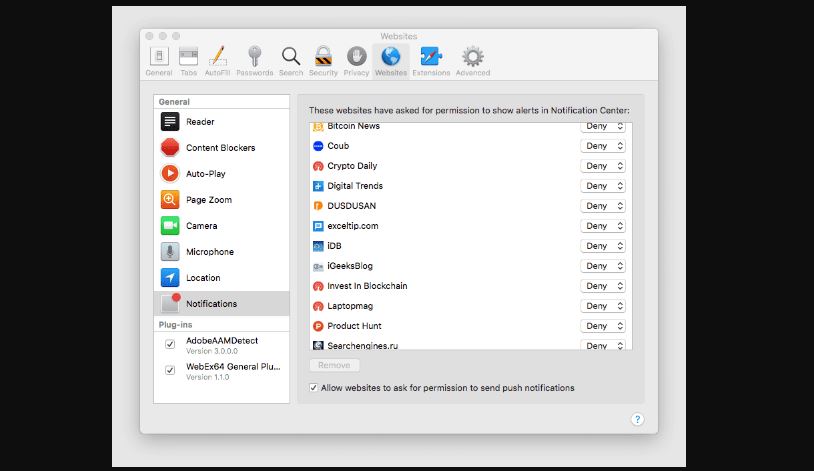Open the Privacy hand icon
Viewport: 814px width, 471px height.
pyautogui.click(x=357, y=56)
